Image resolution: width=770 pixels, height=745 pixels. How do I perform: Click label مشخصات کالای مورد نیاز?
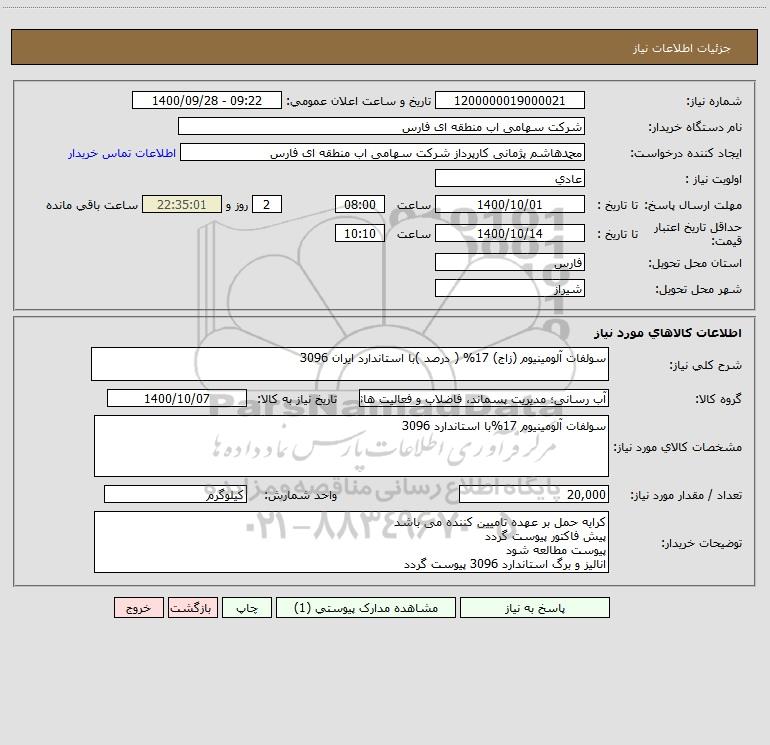tap(678, 447)
